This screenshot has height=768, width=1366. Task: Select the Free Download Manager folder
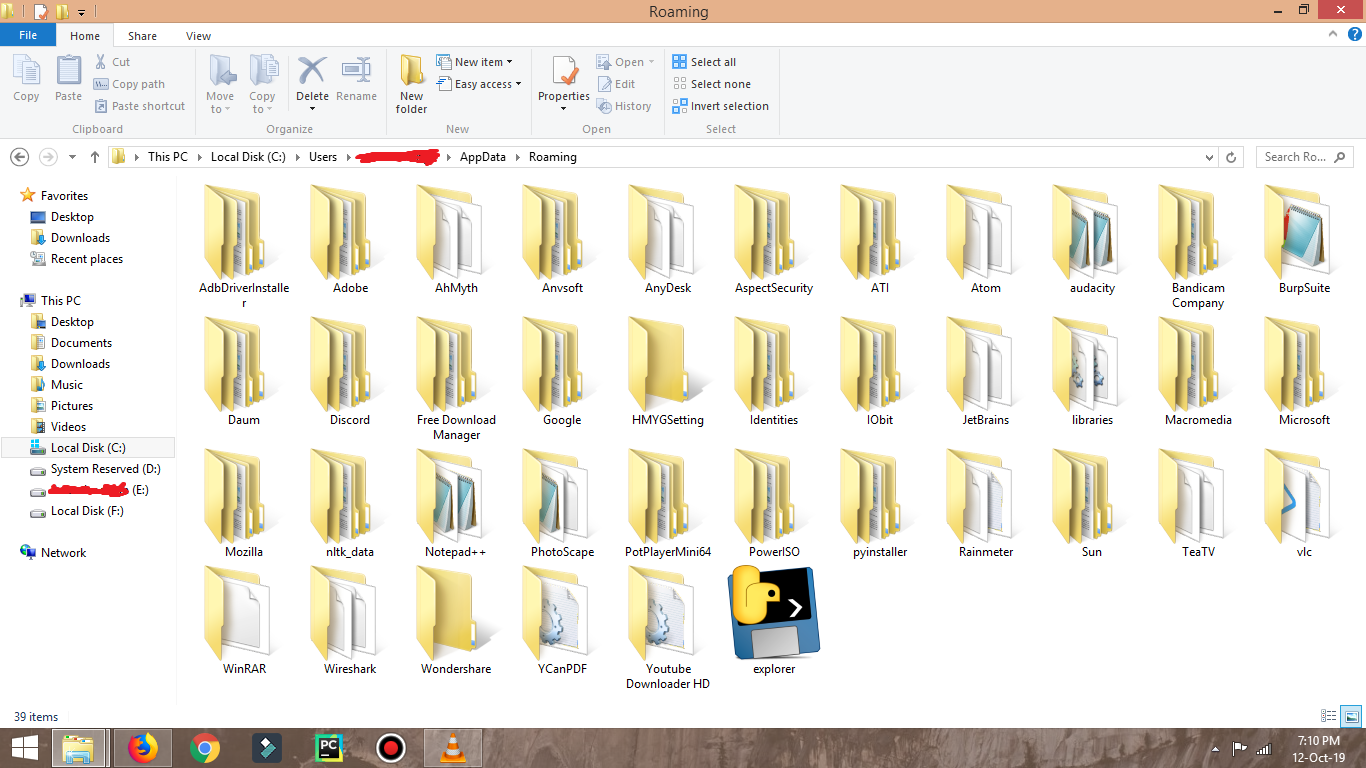(456, 379)
